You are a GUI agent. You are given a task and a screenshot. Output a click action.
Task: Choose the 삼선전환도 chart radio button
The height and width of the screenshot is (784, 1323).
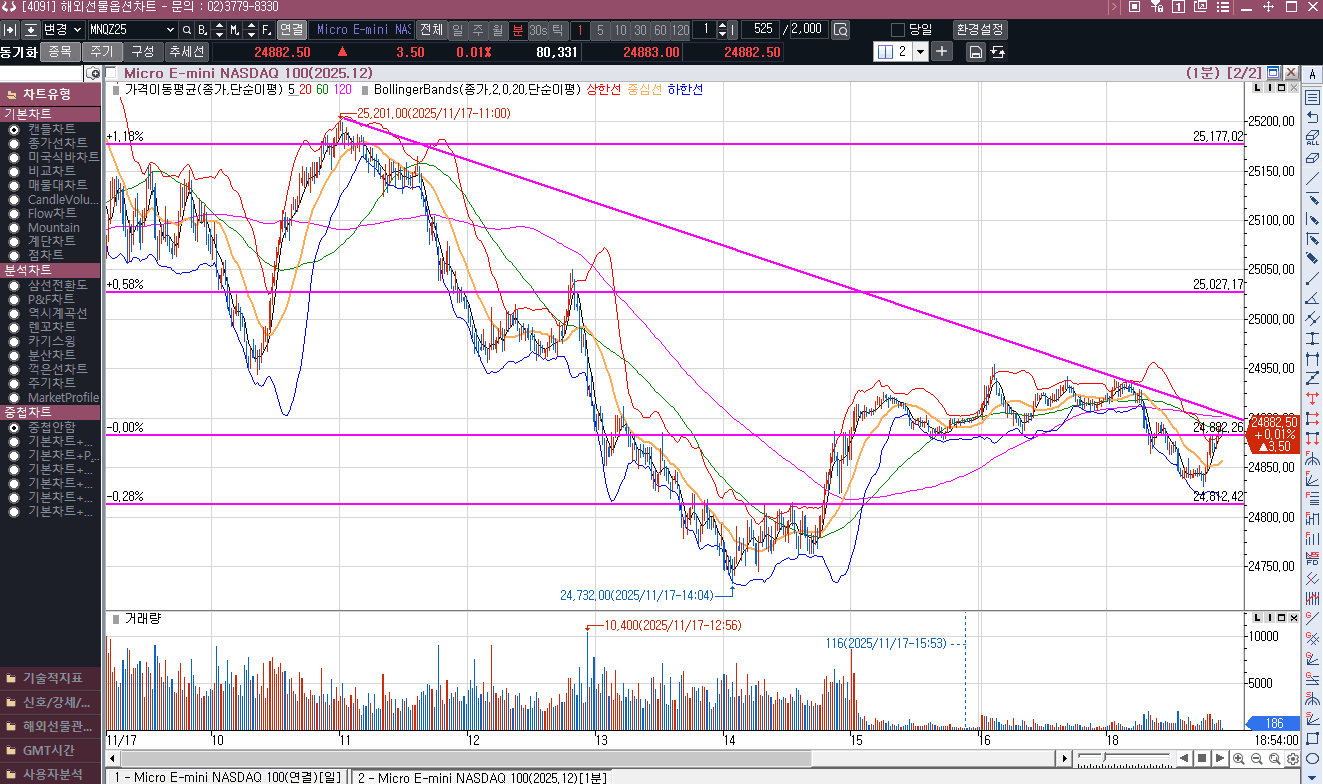[x=14, y=285]
